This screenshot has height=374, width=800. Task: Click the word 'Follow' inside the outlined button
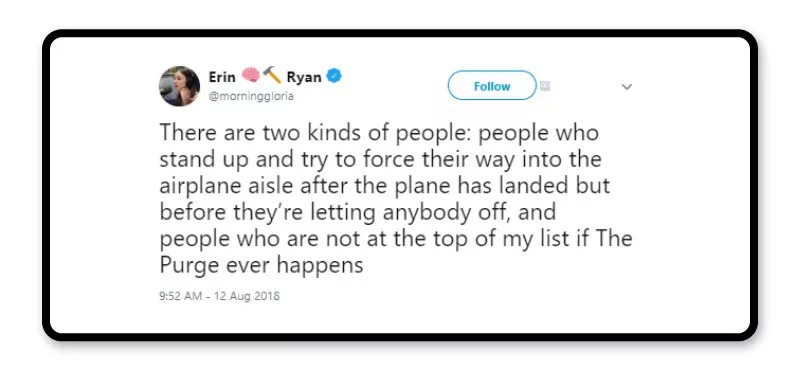[492, 86]
